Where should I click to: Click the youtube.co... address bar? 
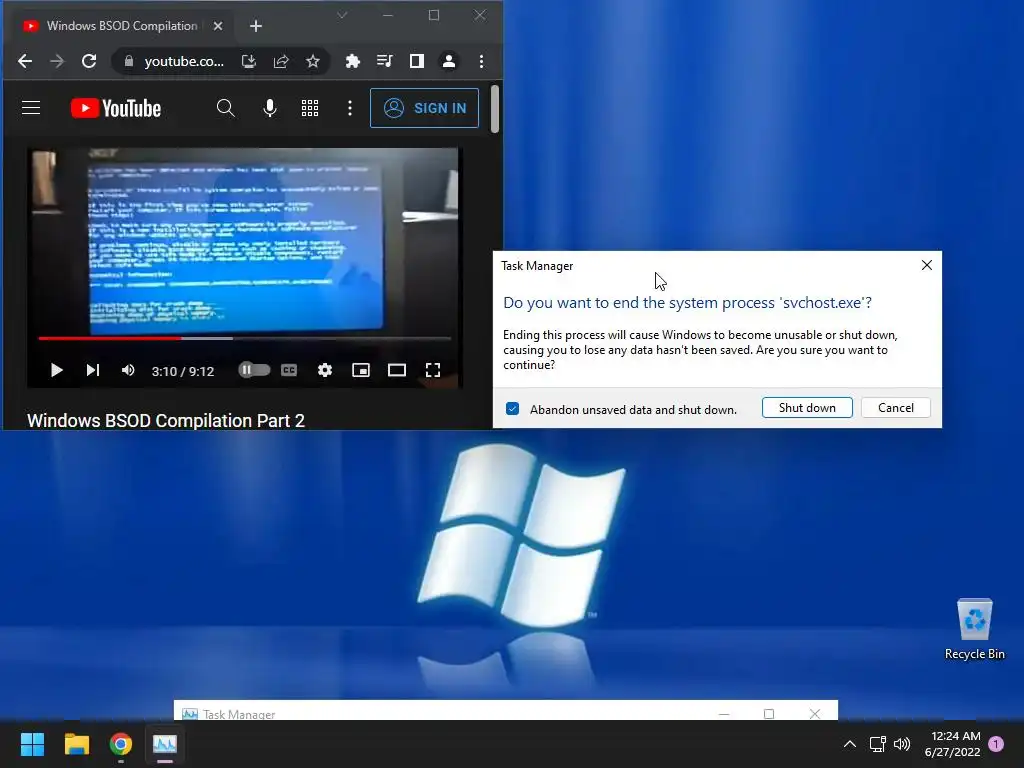tap(184, 61)
